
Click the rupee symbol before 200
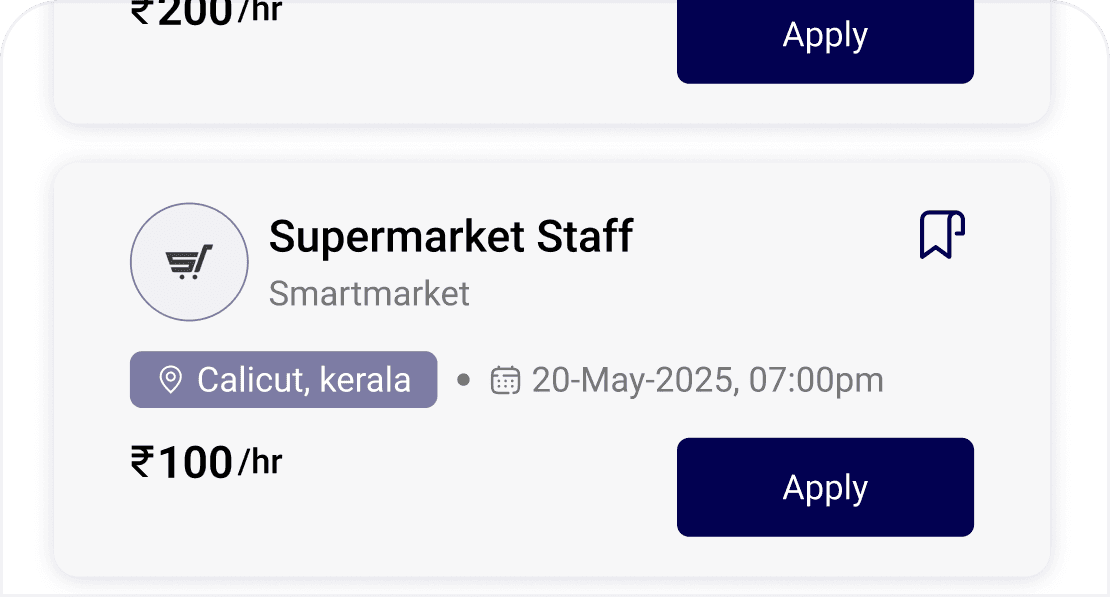point(143,12)
